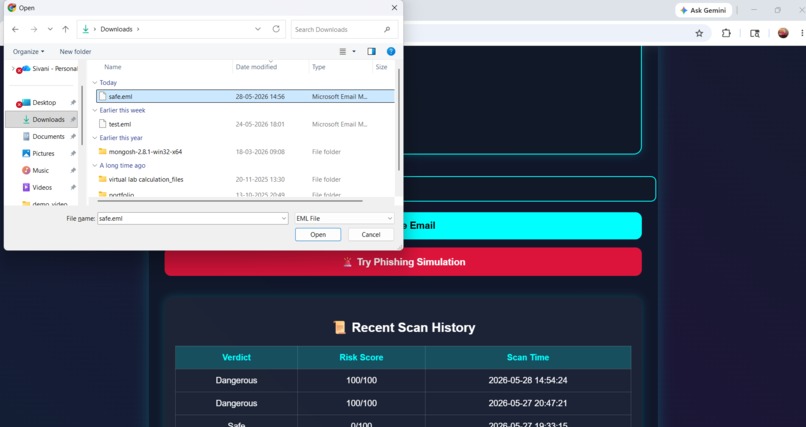
Task: Toggle the preview pane
Action: 371,51
